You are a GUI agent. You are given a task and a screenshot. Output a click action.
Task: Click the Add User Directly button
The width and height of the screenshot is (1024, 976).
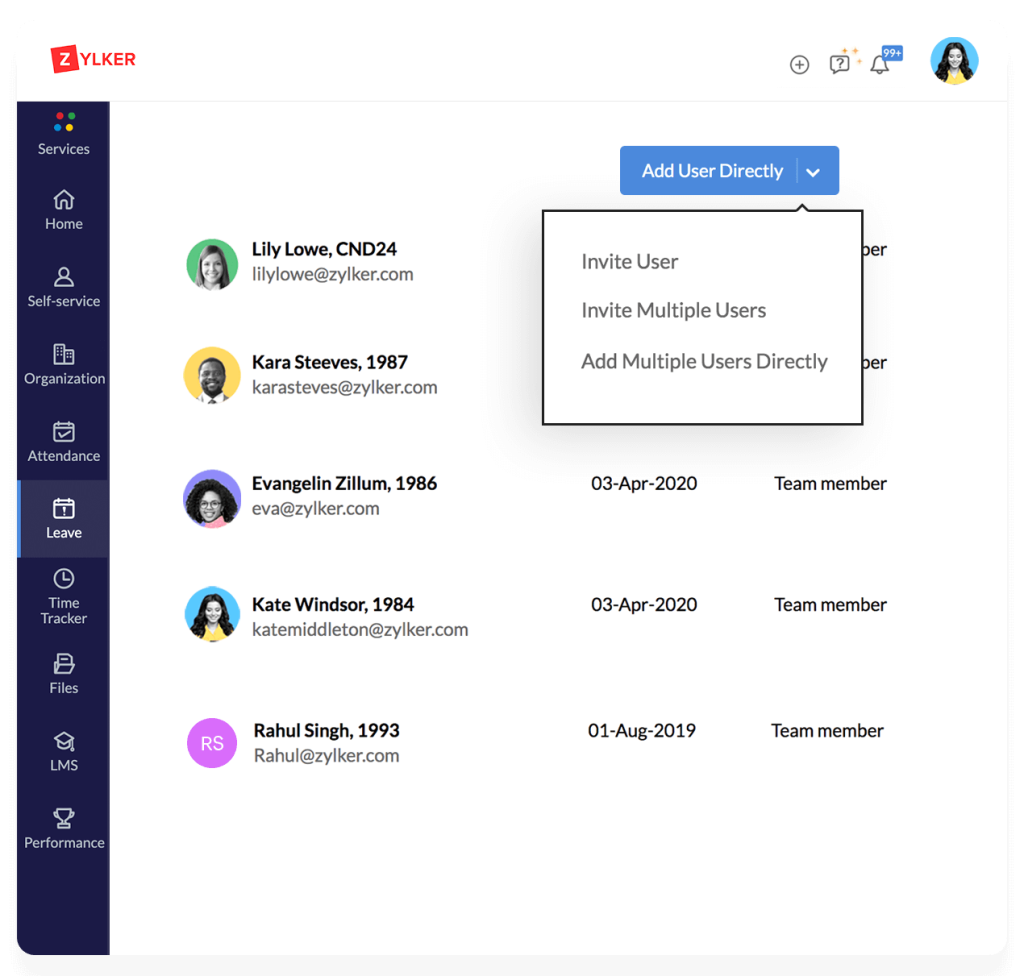tap(711, 171)
